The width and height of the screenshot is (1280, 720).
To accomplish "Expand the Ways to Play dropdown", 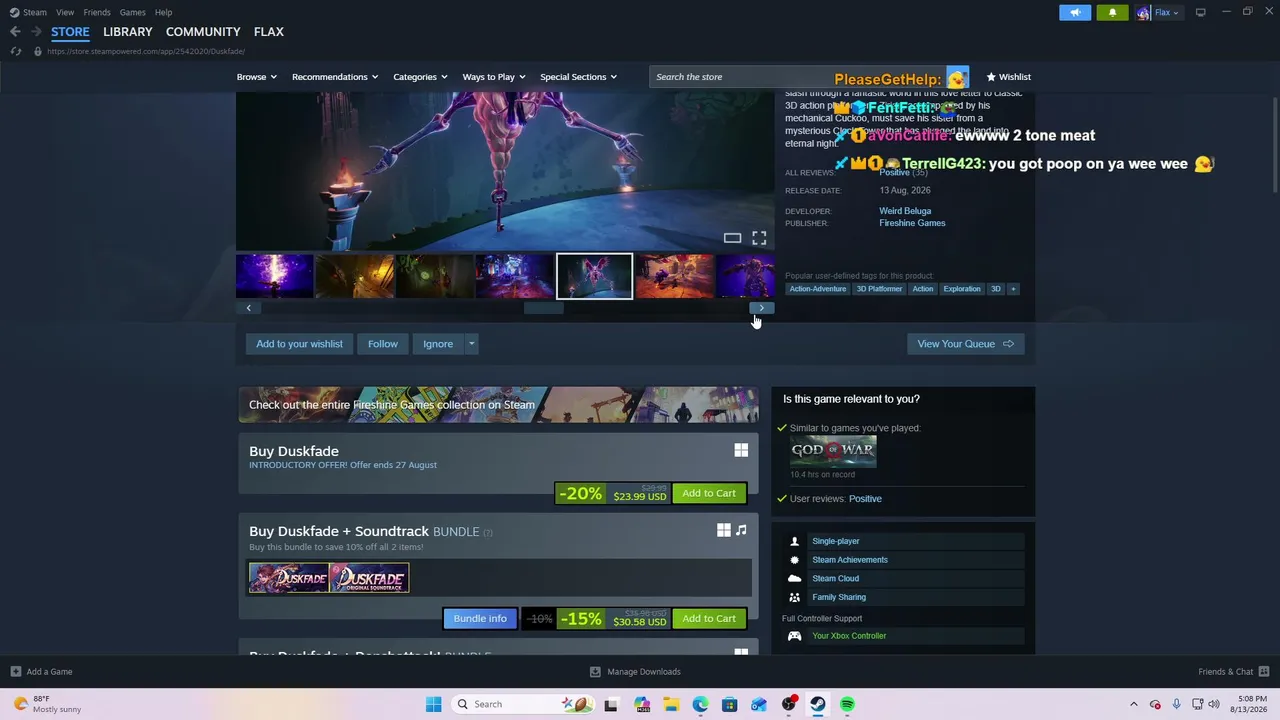I will coord(494,77).
